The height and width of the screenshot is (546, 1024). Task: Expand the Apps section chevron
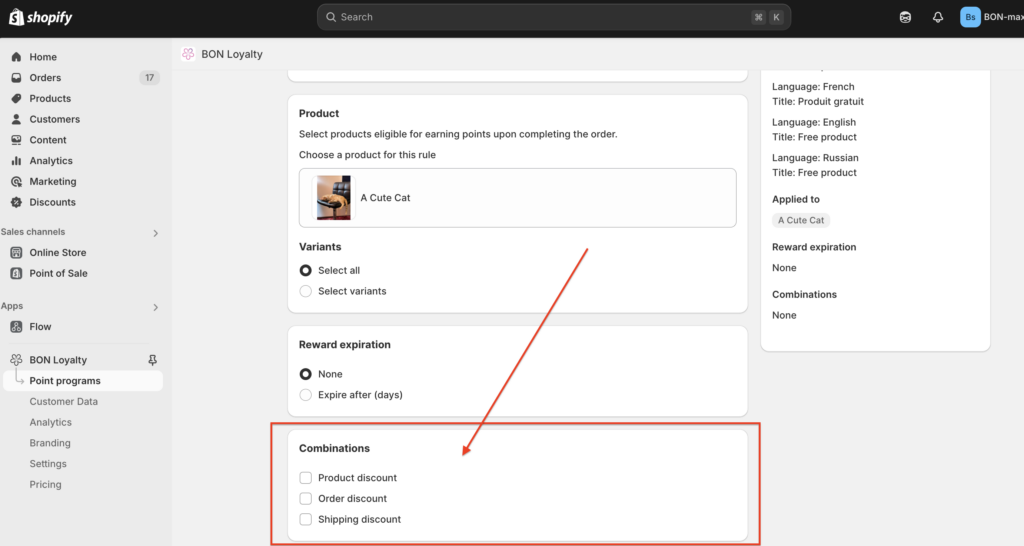pyautogui.click(x=155, y=307)
